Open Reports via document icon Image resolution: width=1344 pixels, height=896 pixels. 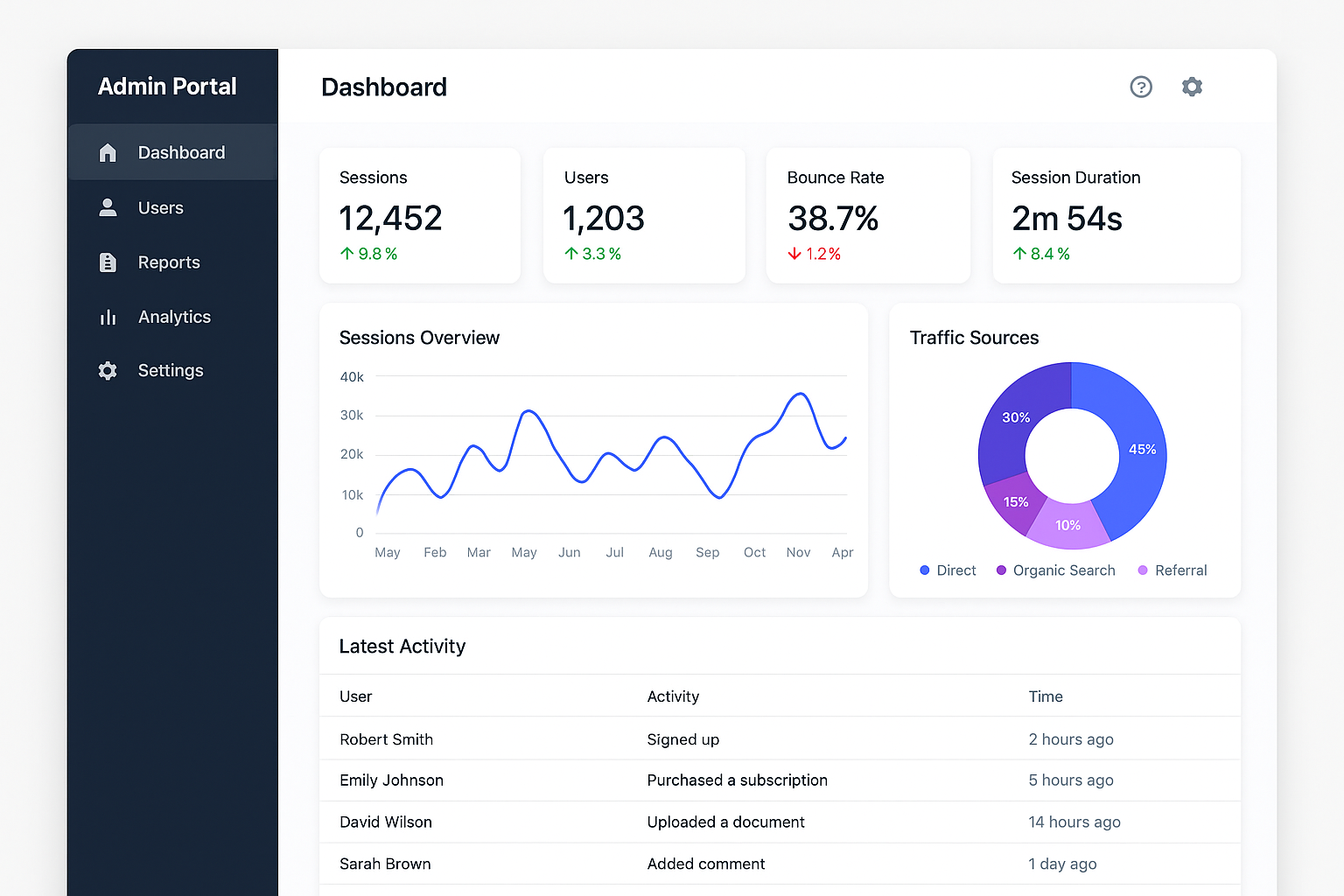pyautogui.click(x=108, y=262)
